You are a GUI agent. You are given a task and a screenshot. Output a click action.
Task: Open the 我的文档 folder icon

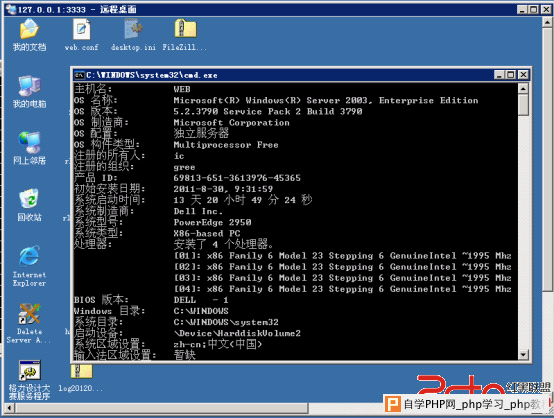tap(29, 29)
